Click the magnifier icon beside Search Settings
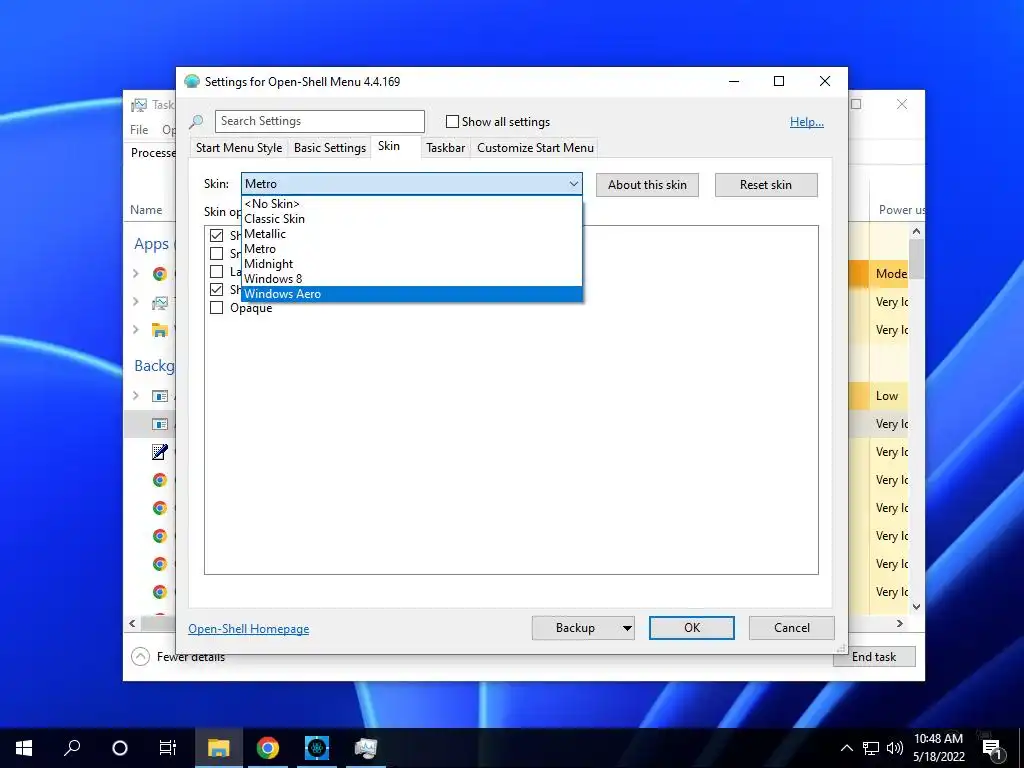The width and height of the screenshot is (1024, 768). 196,121
